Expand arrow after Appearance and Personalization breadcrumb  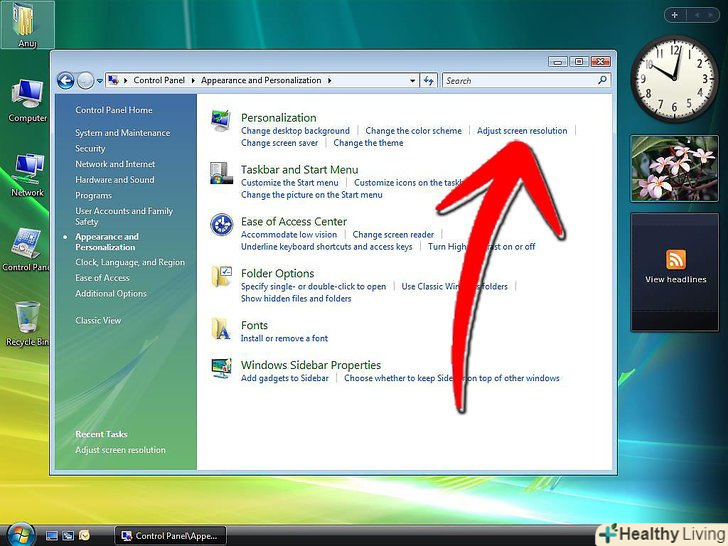pos(329,81)
